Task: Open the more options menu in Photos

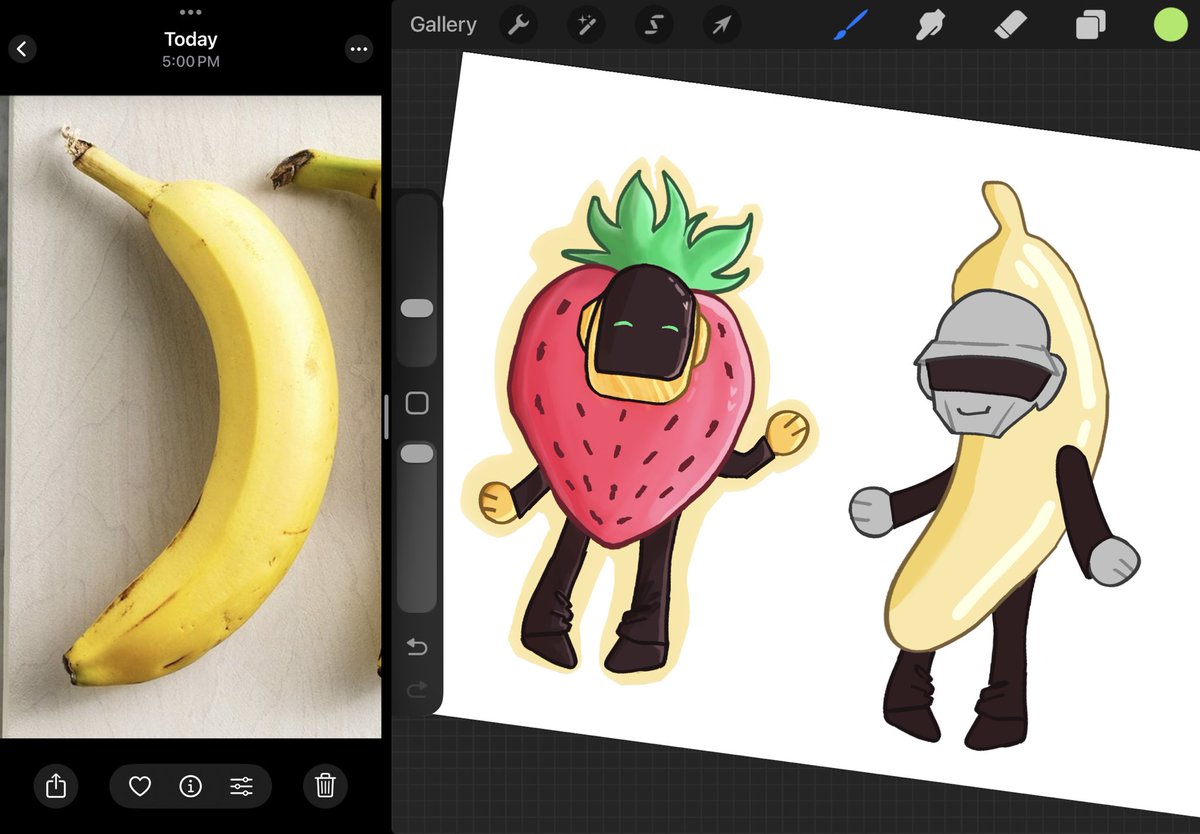Action: click(359, 49)
